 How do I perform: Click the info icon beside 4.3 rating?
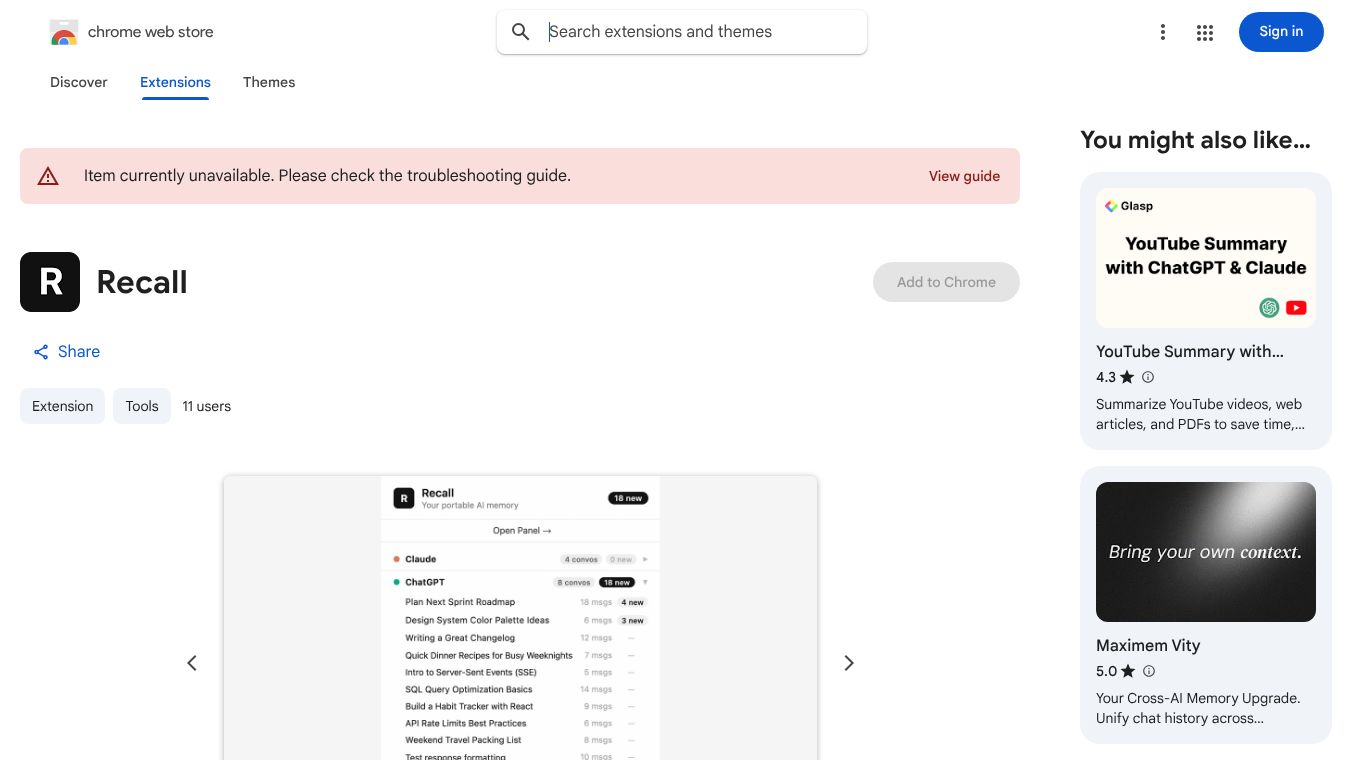point(1148,377)
